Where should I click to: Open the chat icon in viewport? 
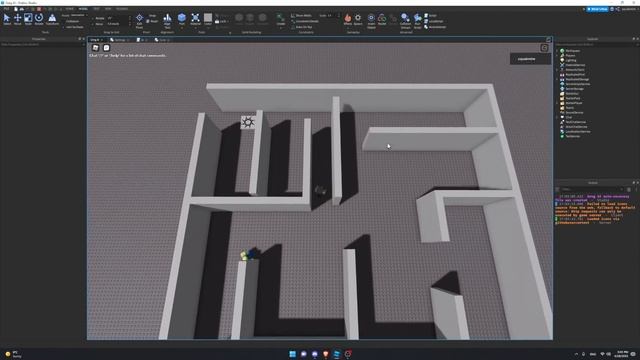click(107, 48)
